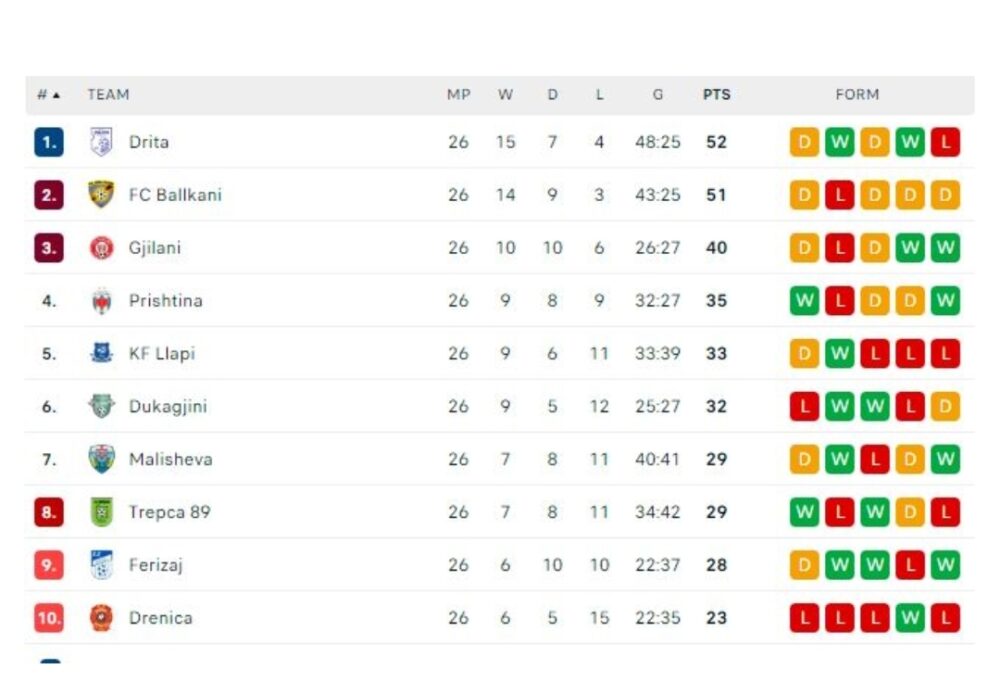
Task: Open the Ferizaj team name link
Action: tap(156, 565)
